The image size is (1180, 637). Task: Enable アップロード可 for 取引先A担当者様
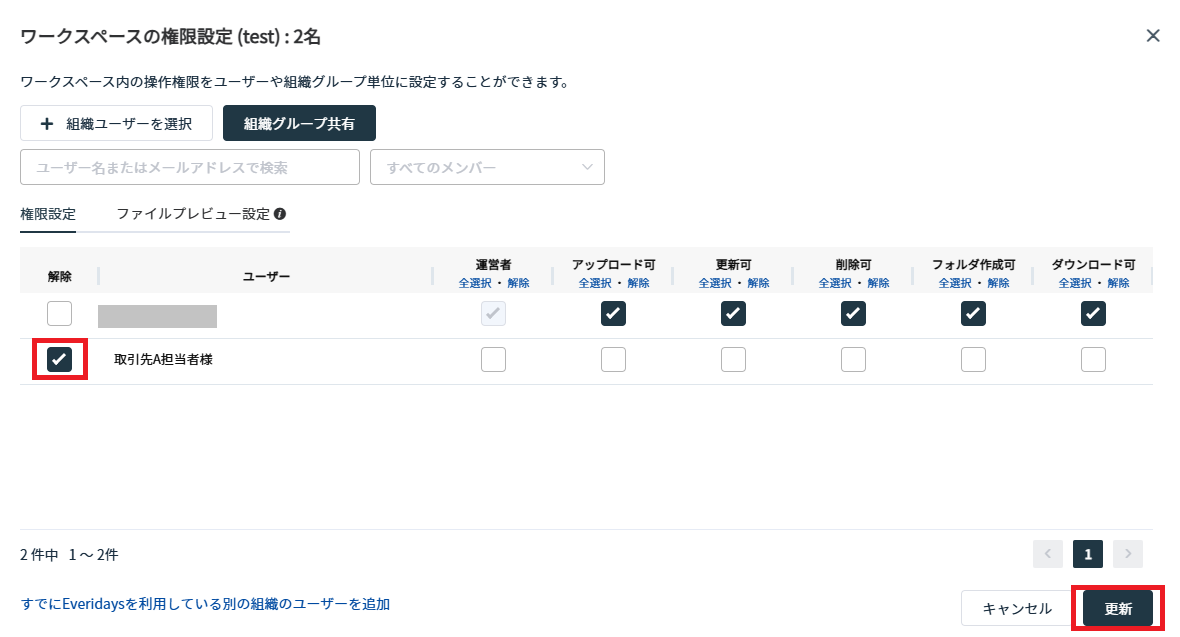(613, 360)
